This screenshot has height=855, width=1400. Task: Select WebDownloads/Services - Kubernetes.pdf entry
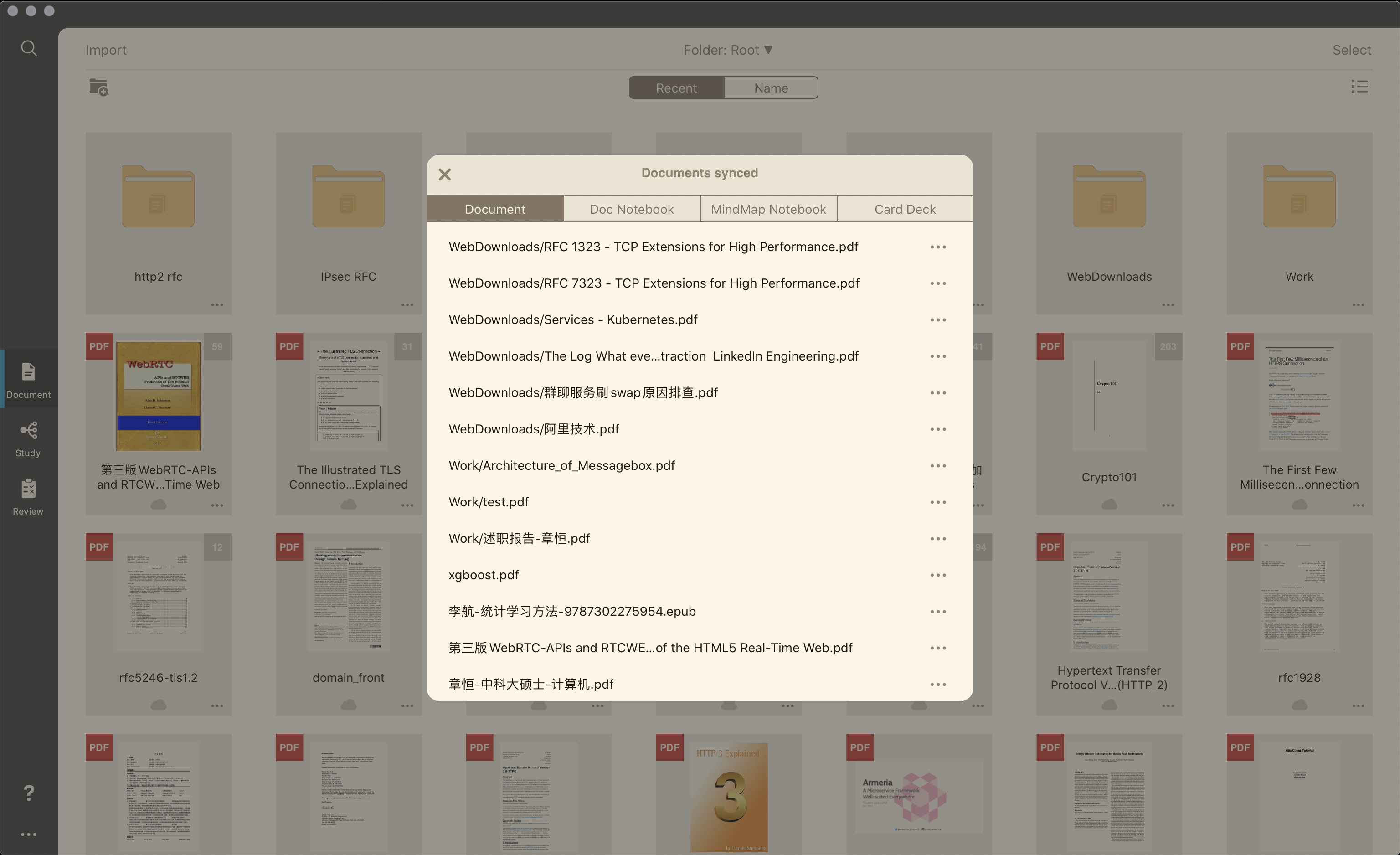click(x=573, y=320)
